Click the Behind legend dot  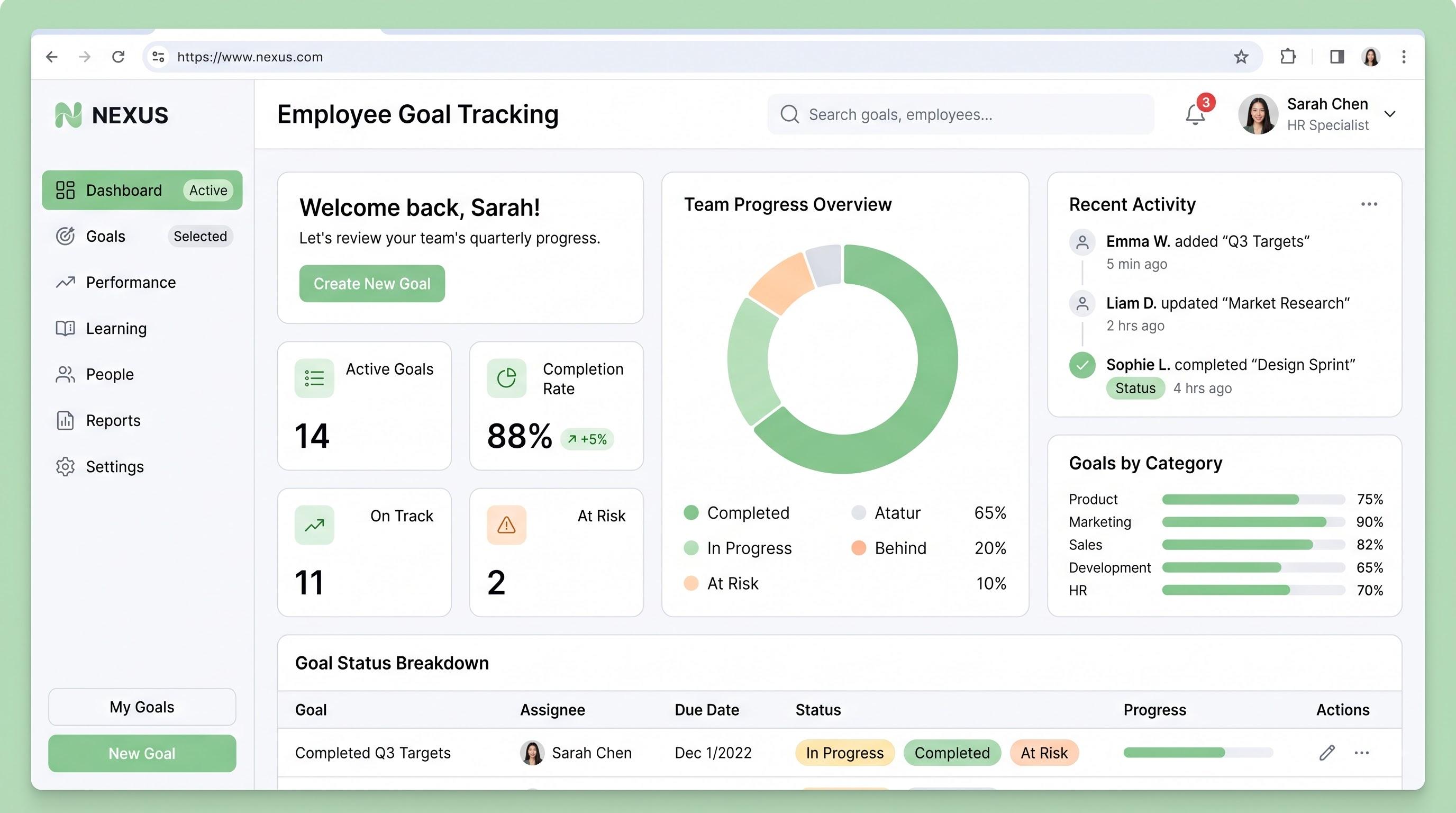859,548
